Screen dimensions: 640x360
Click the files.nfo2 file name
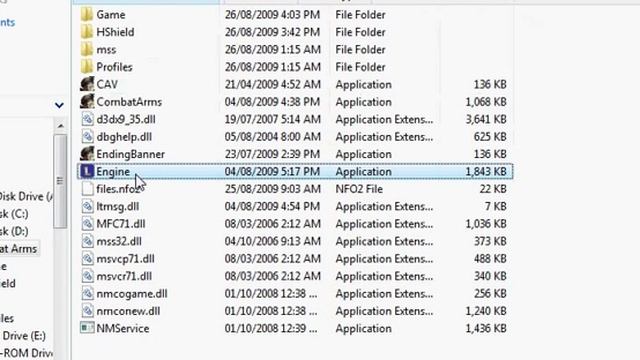pyautogui.click(x=119, y=189)
